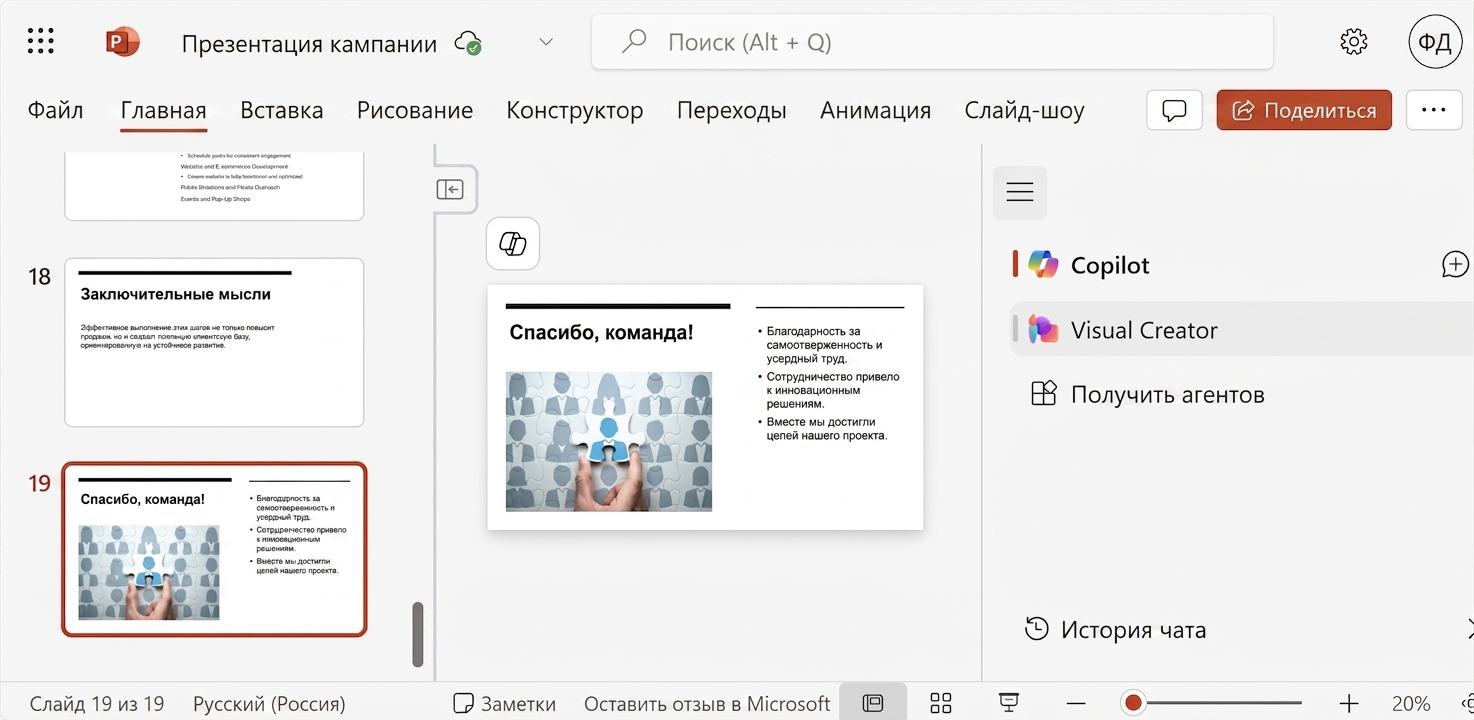1474x720 pixels.
Task: Open the Переходы tab
Action: pyautogui.click(x=732, y=110)
